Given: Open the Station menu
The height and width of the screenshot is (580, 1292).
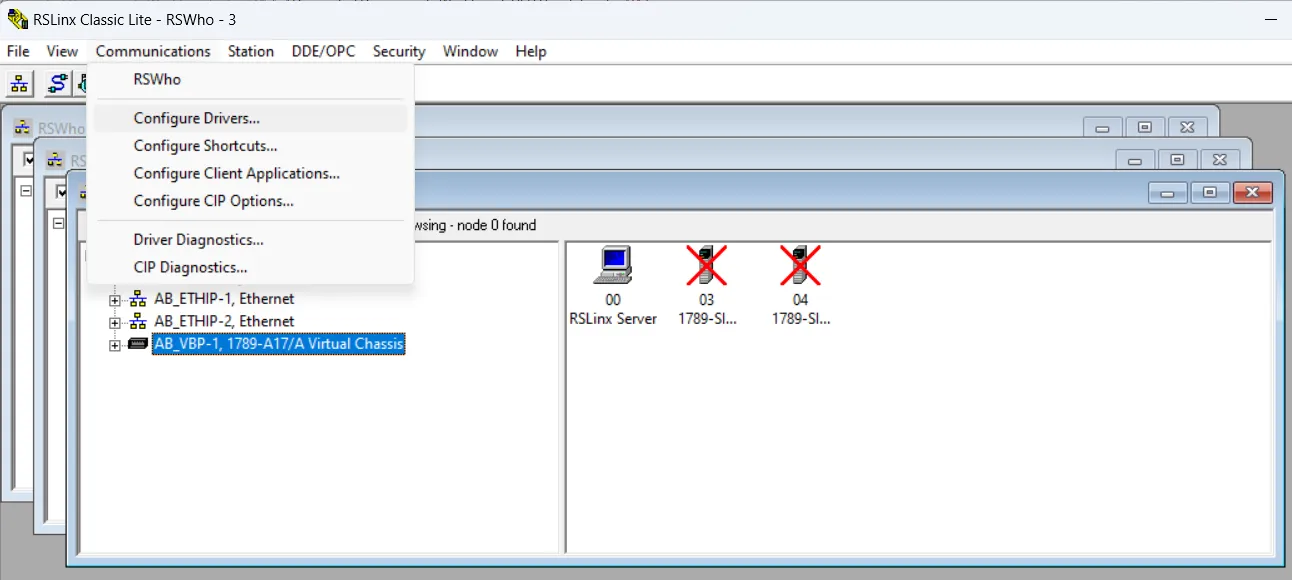Looking at the screenshot, I should pos(251,51).
